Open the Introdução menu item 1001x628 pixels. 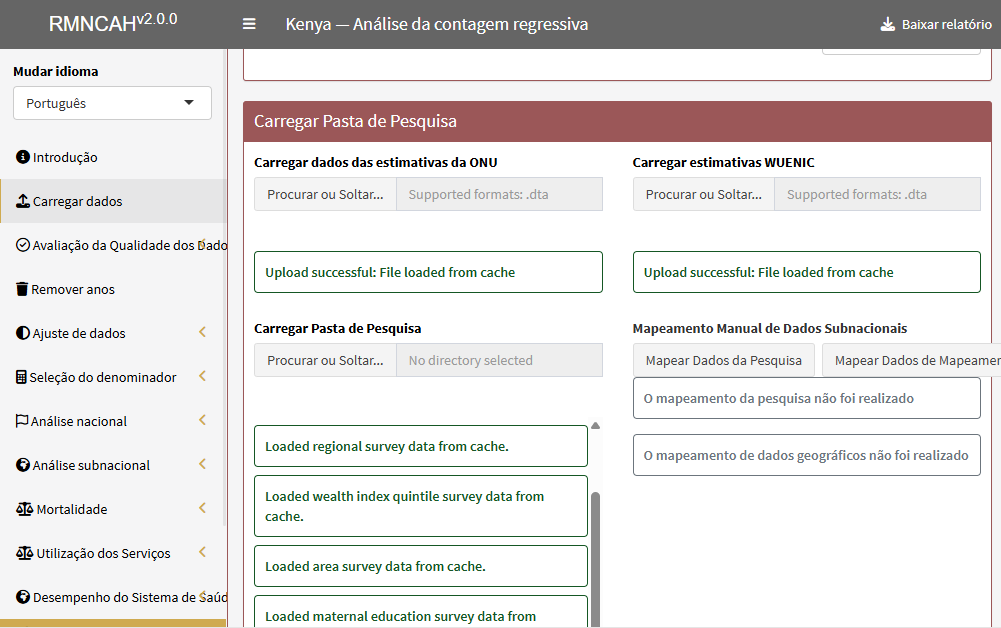tap(113, 157)
